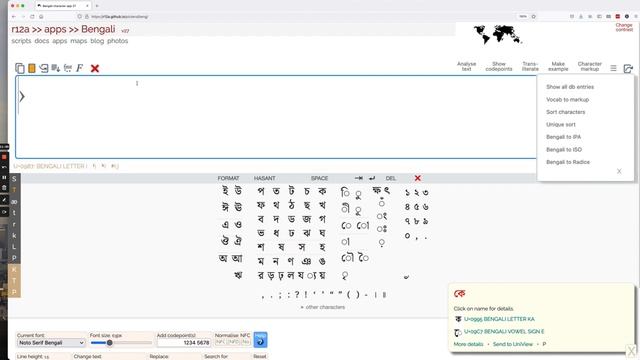This screenshot has height=360, width=640.
Task: Expand the 'other characters' section
Action: point(323,307)
